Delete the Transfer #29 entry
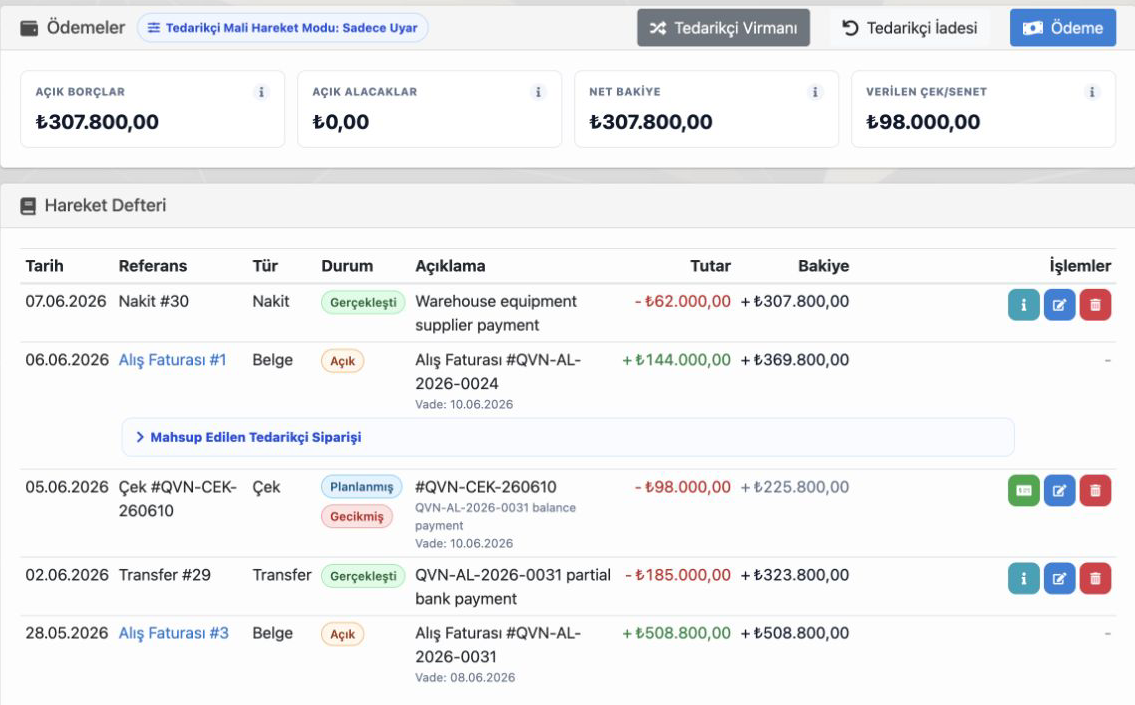Image resolution: width=1135 pixels, height=705 pixels. click(1095, 578)
